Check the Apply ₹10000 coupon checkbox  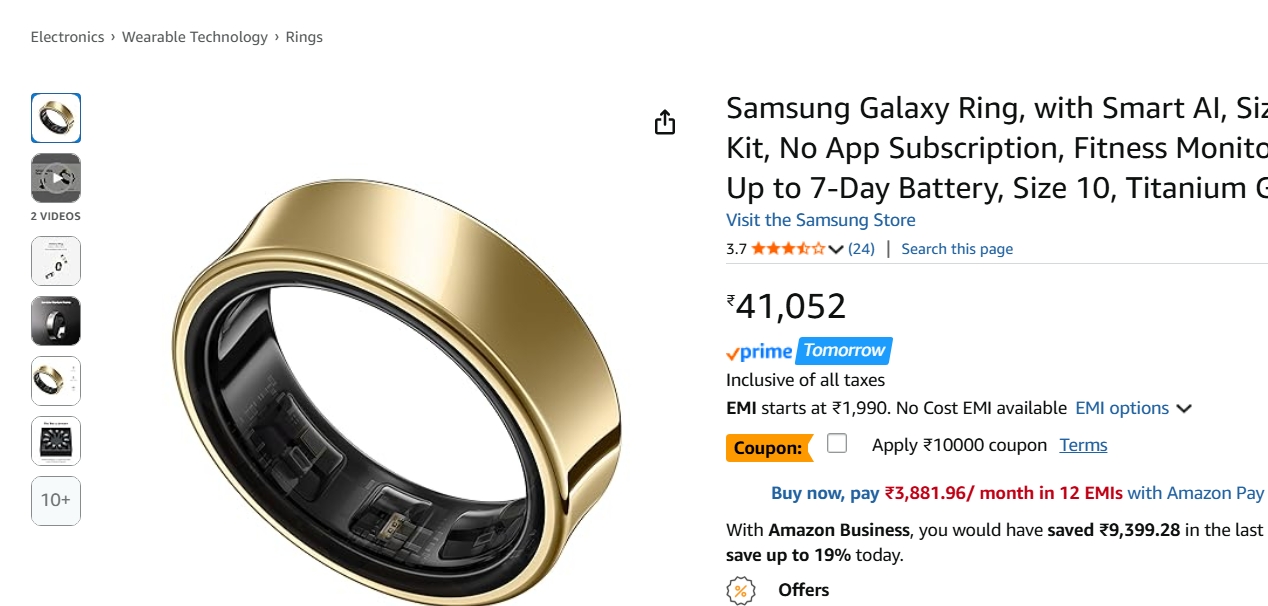836,444
